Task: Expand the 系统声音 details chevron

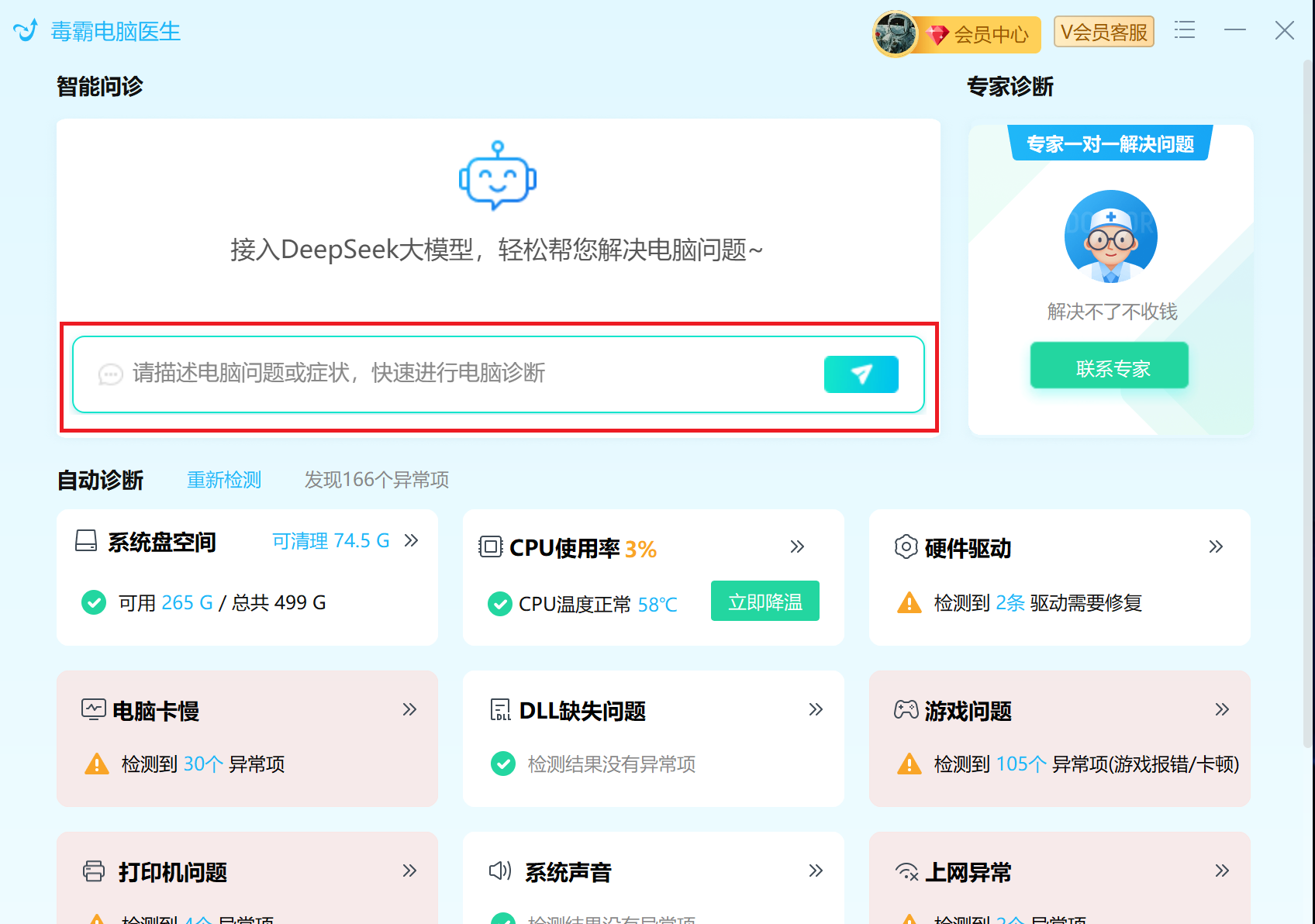Action: pos(816,871)
